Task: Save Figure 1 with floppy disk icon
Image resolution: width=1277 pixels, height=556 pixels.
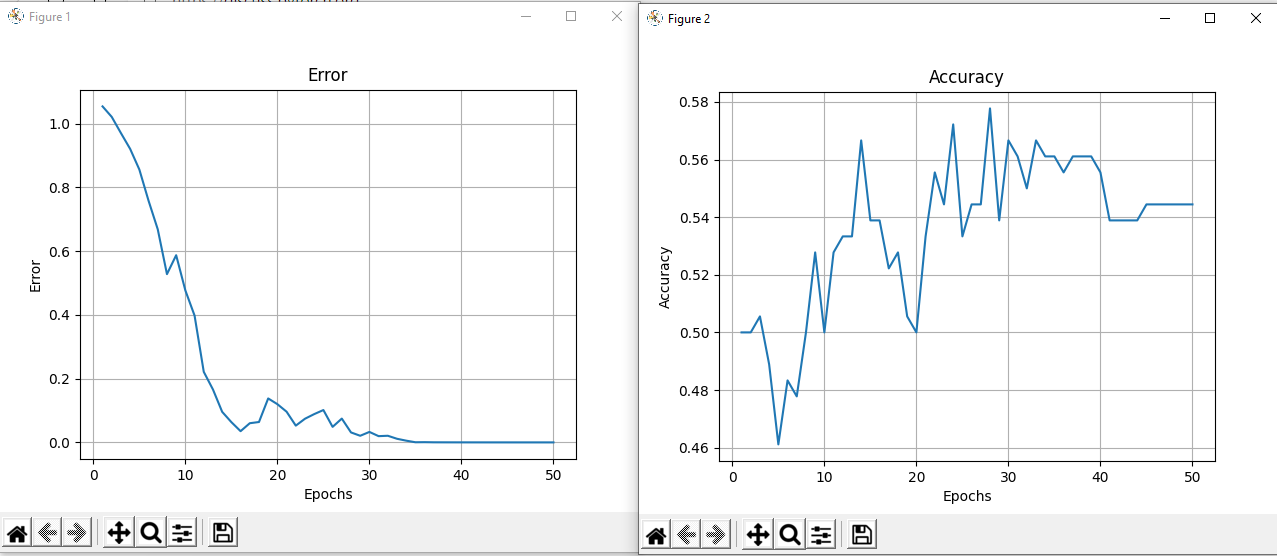Action: 223,532
